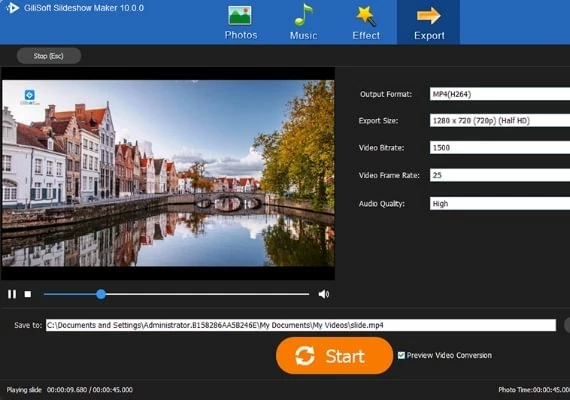Click the Video Frame Rate label
Image resolution: width=570 pixels, height=400 pixels.
coord(389,175)
